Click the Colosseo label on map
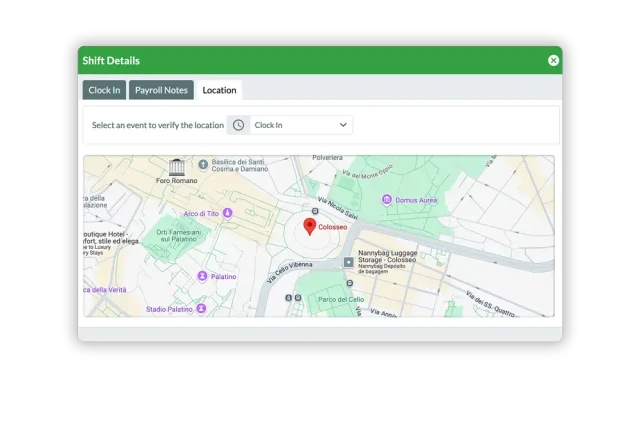 [x=333, y=227]
